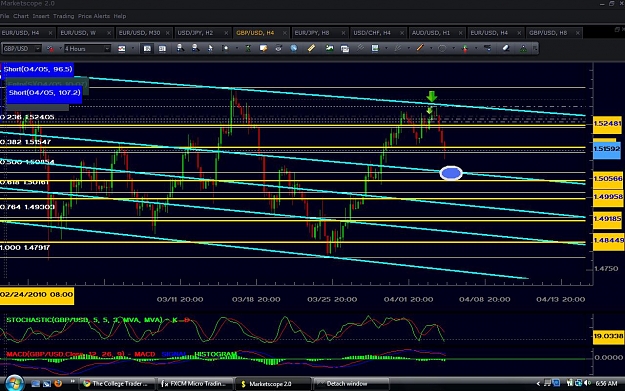
Task: Click the orange line drawing tool
Action: tap(420, 48)
